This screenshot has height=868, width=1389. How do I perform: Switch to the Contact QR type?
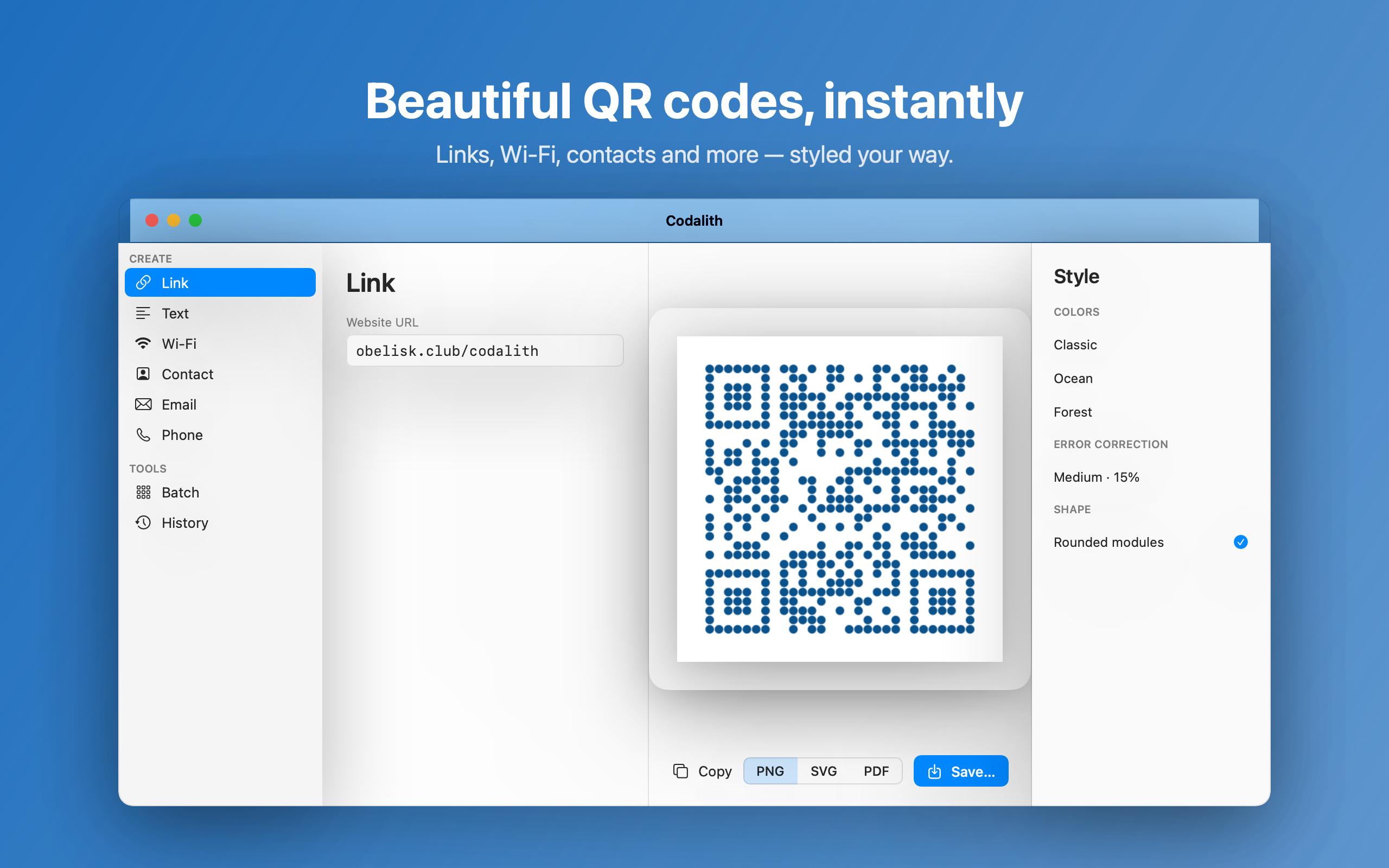point(220,374)
